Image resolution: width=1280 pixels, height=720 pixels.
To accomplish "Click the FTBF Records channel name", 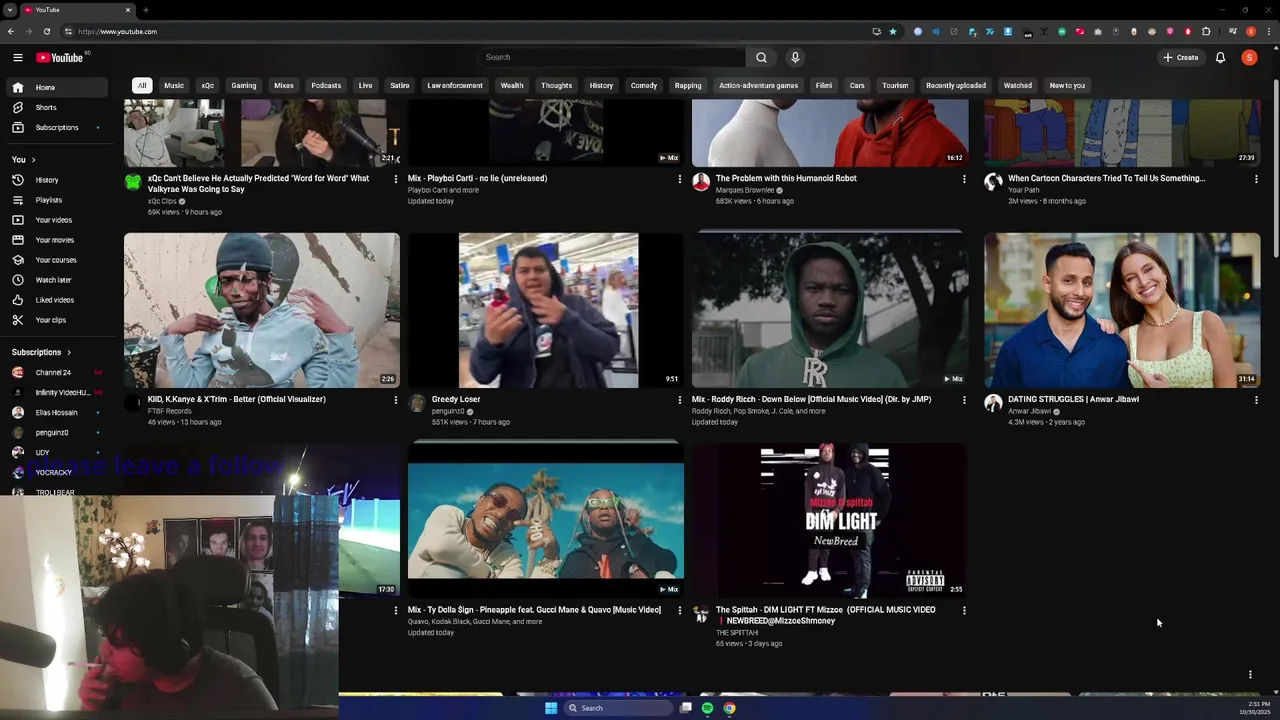I will (x=169, y=411).
